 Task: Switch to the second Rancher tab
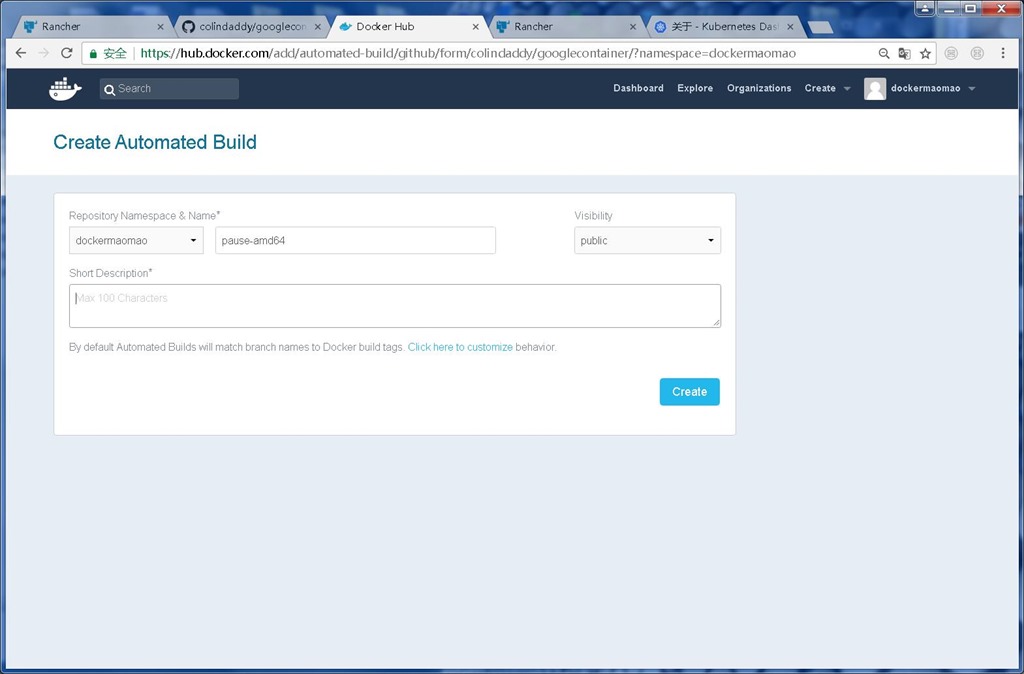coord(565,27)
